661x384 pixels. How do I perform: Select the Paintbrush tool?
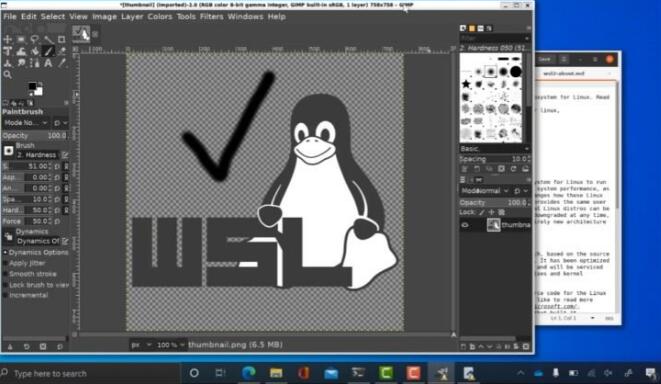pyautogui.click(x=48, y=51)
